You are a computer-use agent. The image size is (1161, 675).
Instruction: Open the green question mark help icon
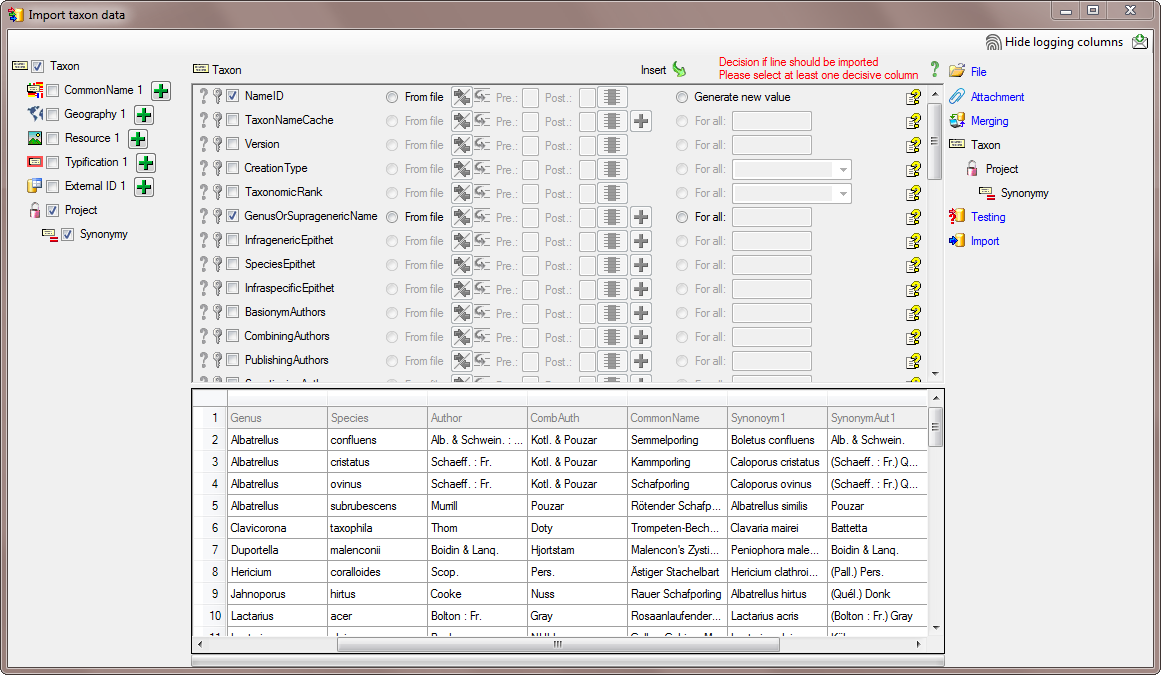point(935,70)
